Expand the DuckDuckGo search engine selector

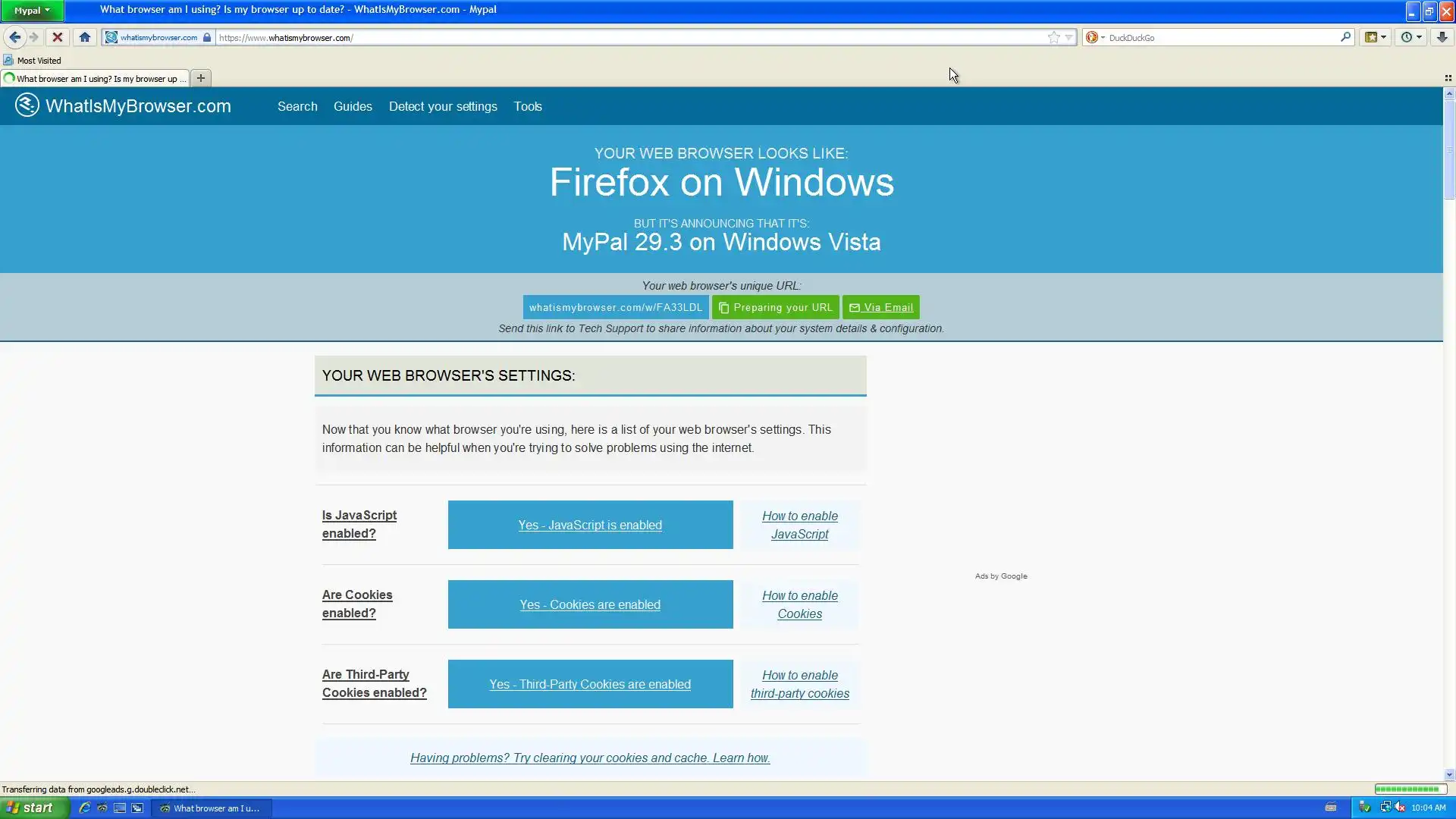(1094, 37)
